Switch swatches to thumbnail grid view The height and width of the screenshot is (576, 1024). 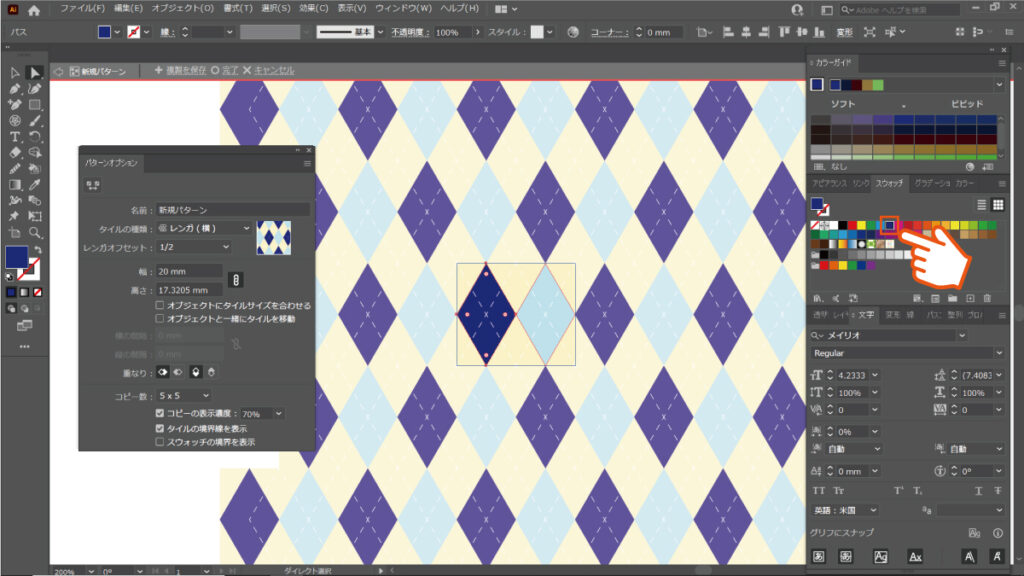point(998,205)
